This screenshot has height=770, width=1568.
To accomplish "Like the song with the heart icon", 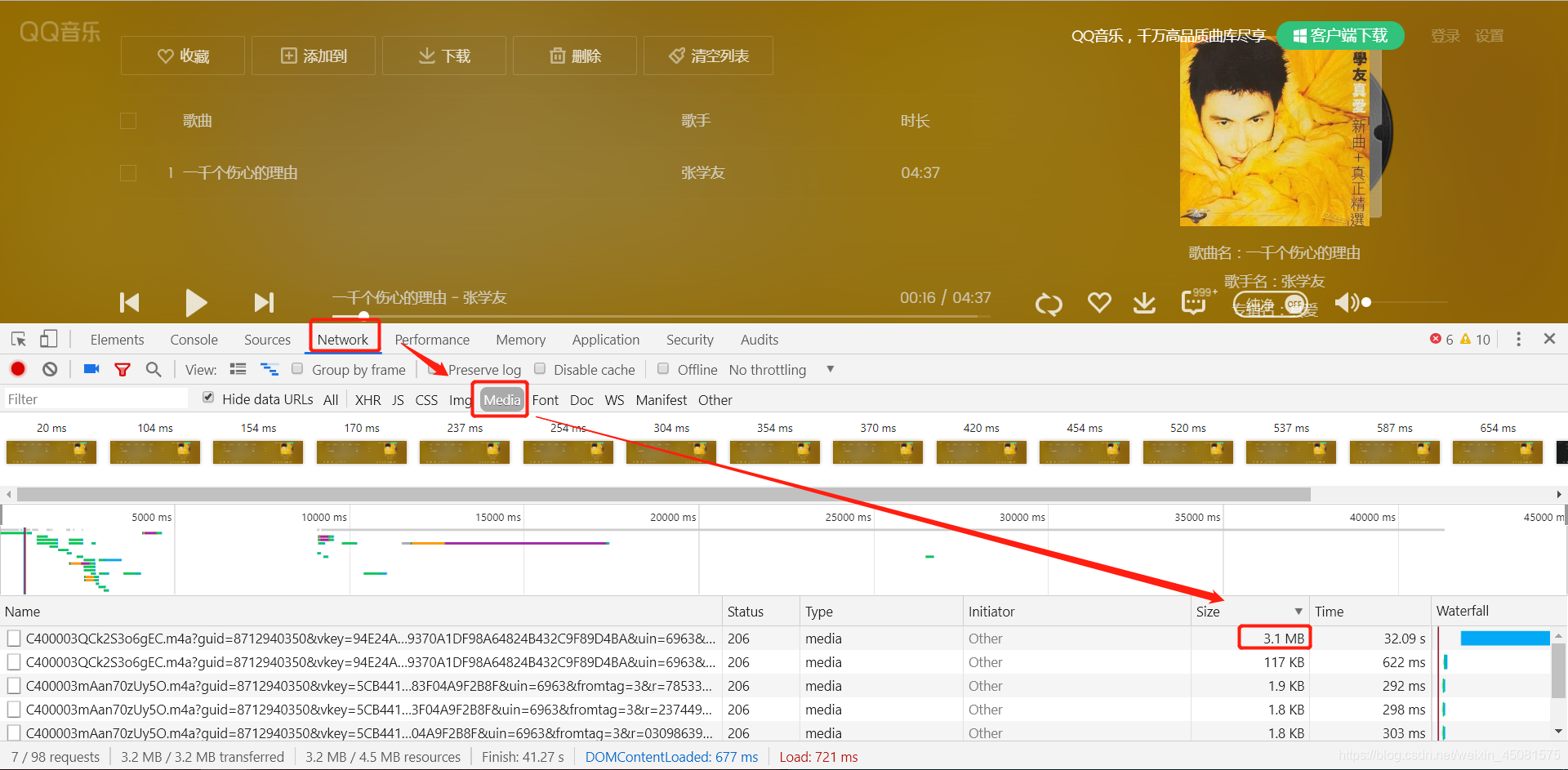I will tap(1099, 303).
